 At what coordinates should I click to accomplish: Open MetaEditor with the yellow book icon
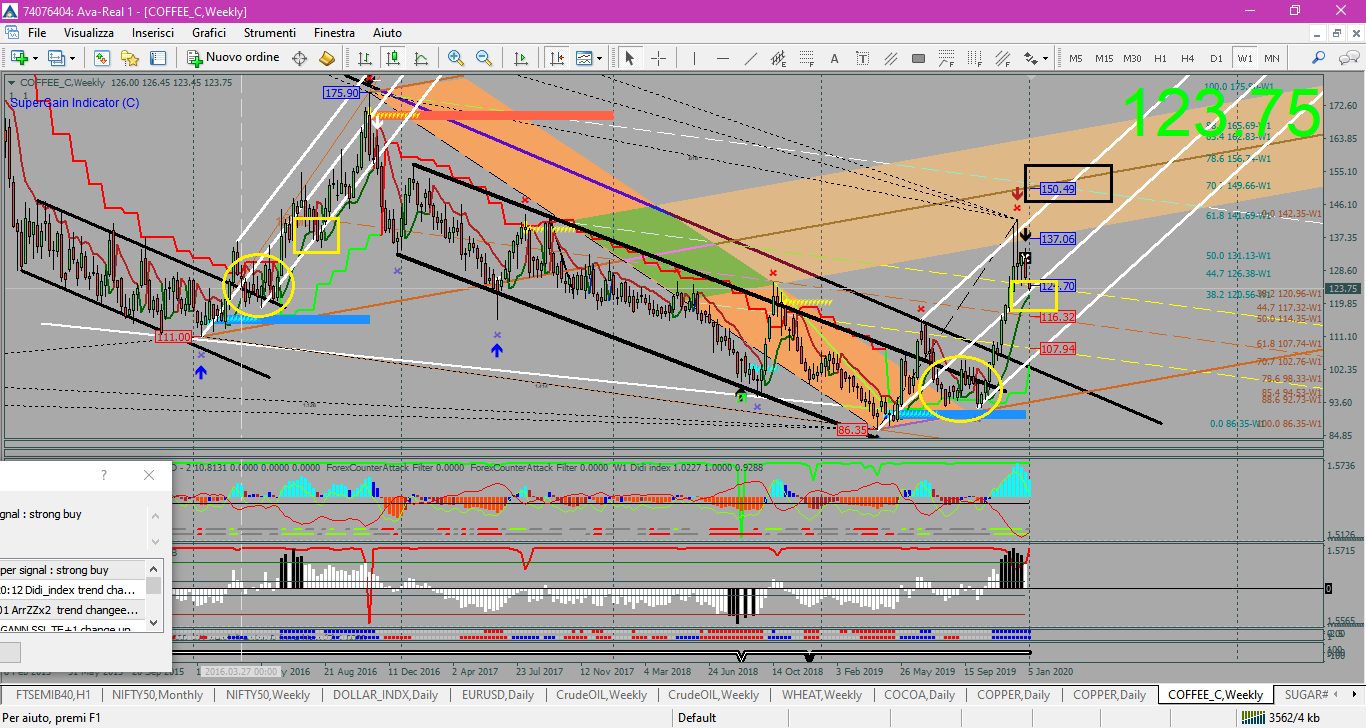point(327,57)
